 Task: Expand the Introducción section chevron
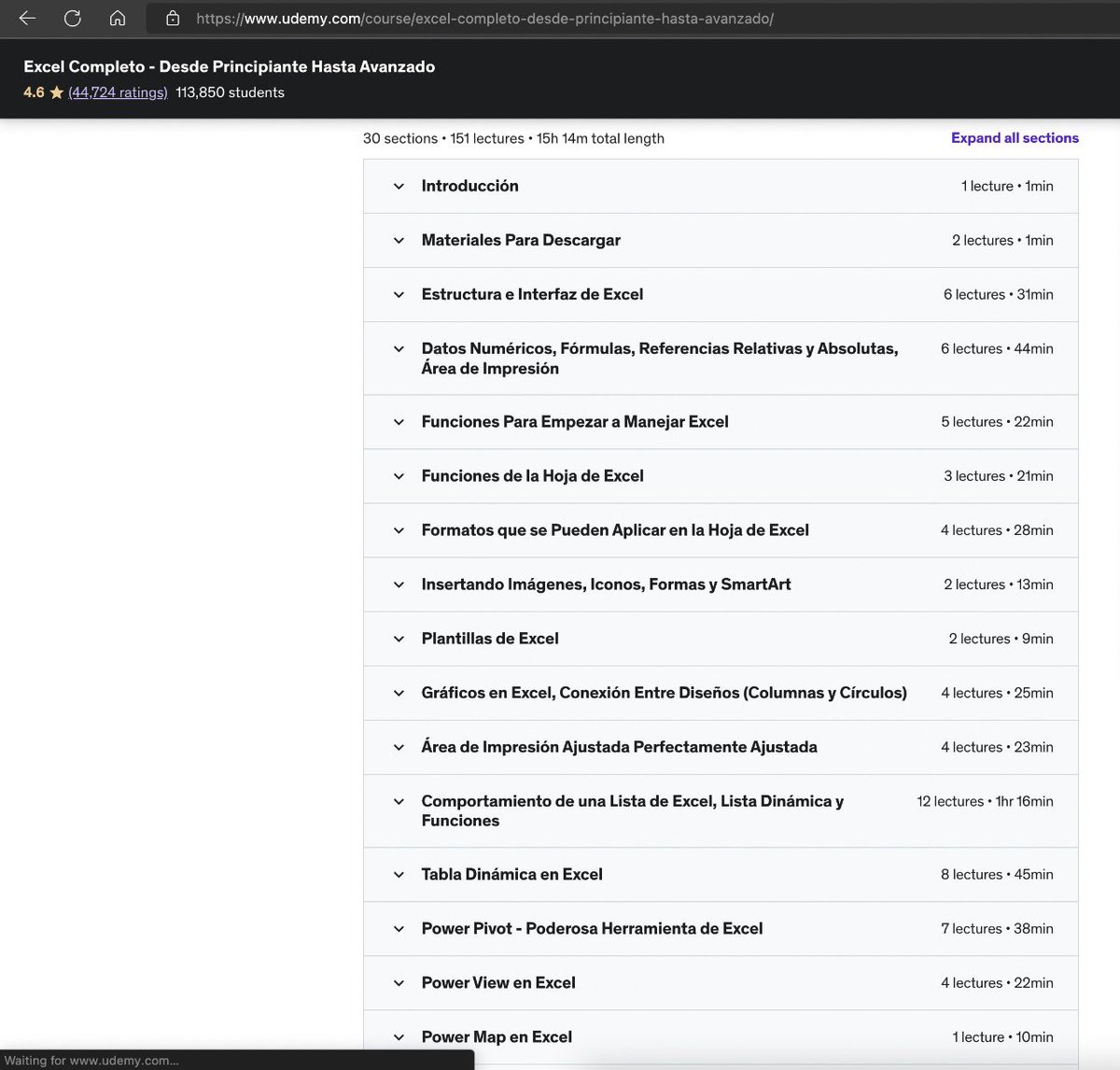point(399,187)
